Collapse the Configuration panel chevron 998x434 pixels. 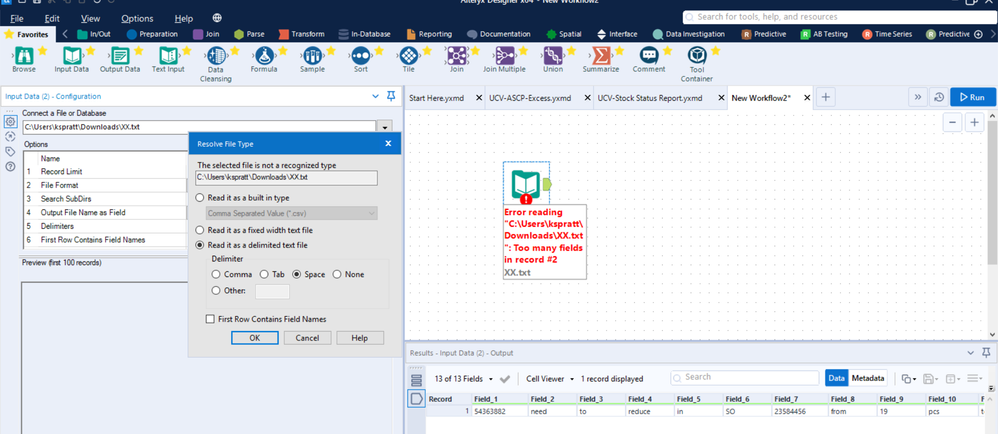point(376,96)
